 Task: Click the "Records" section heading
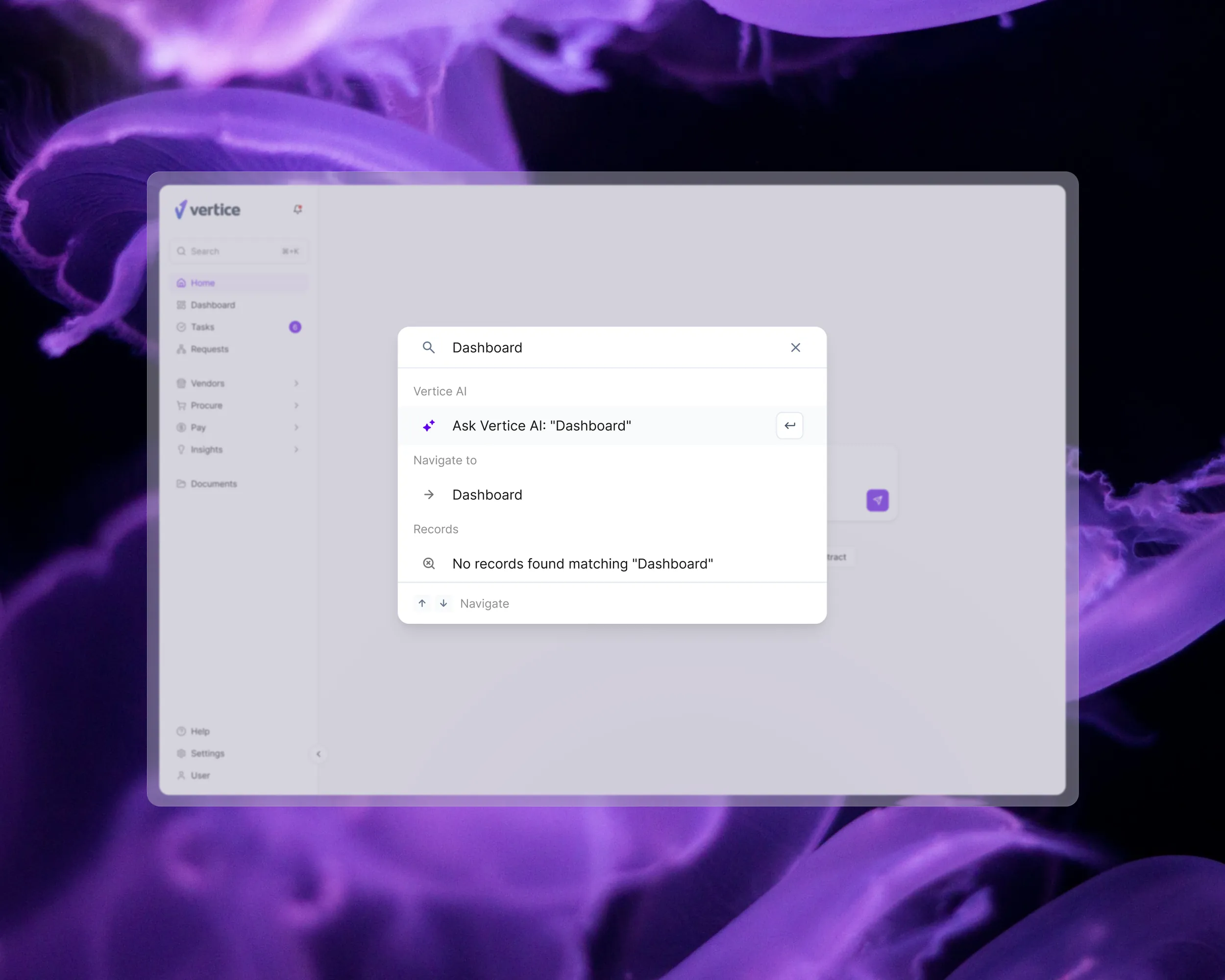coord(436,529)
